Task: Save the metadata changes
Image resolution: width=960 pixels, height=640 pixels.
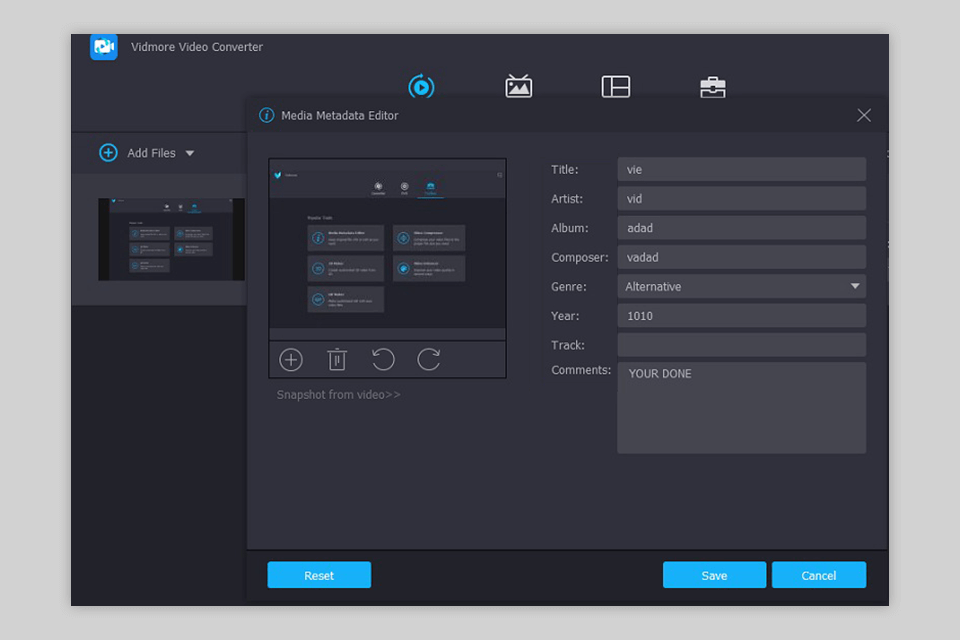Action: (x=714, y=575)
